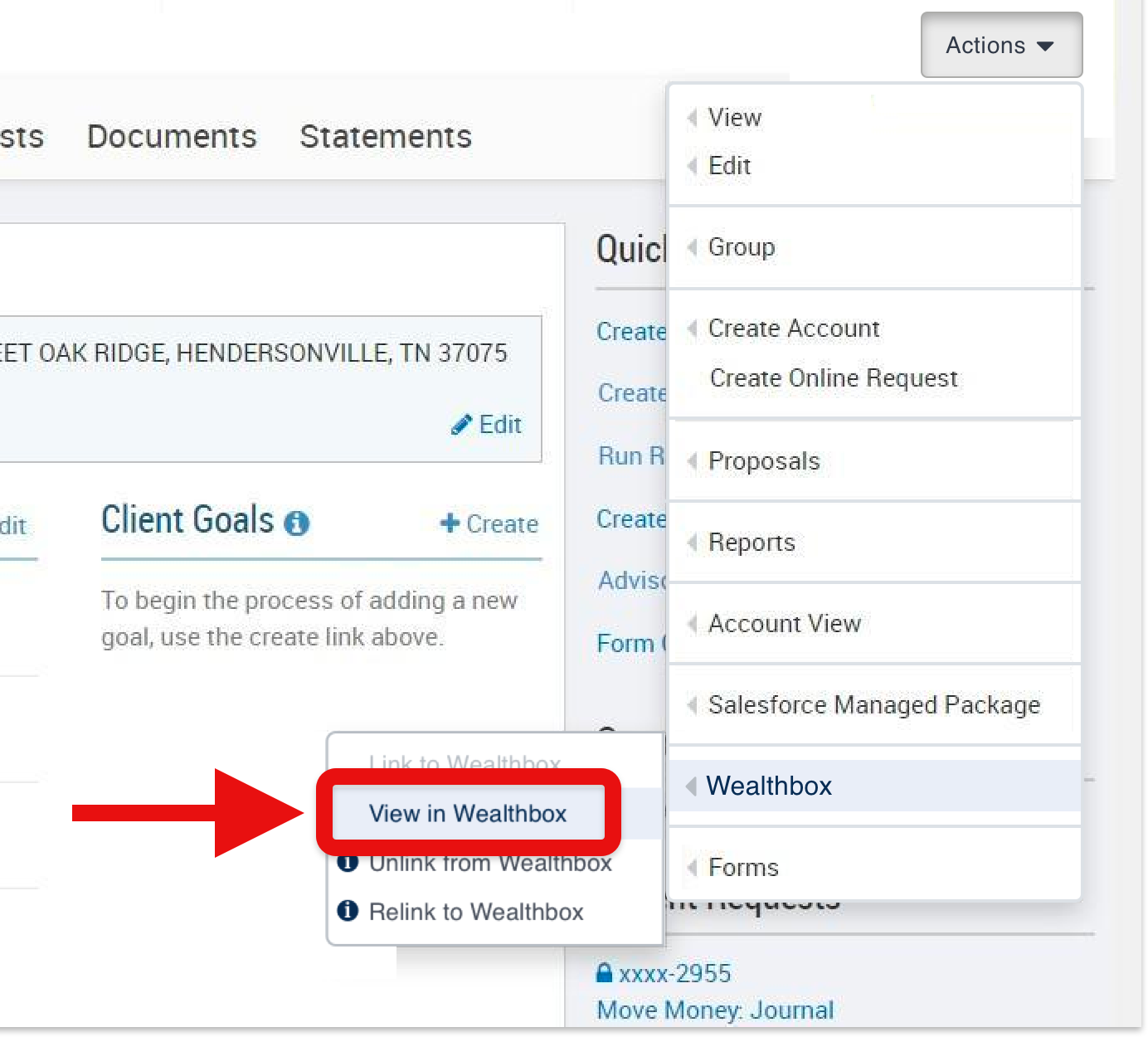The width and height of the screenshot is (1148, 1037).
Task: Open the Wealthbox menu item
Action: 768,786
